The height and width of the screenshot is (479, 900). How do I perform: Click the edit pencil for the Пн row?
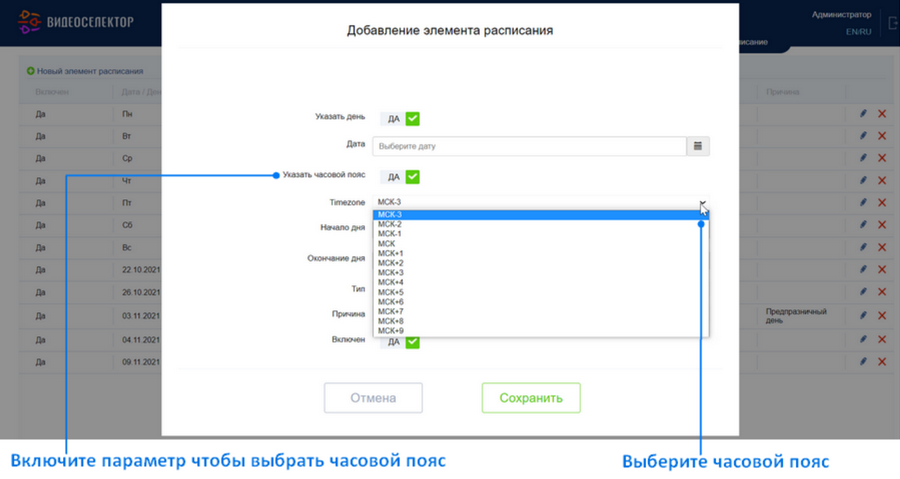point(863,114)
